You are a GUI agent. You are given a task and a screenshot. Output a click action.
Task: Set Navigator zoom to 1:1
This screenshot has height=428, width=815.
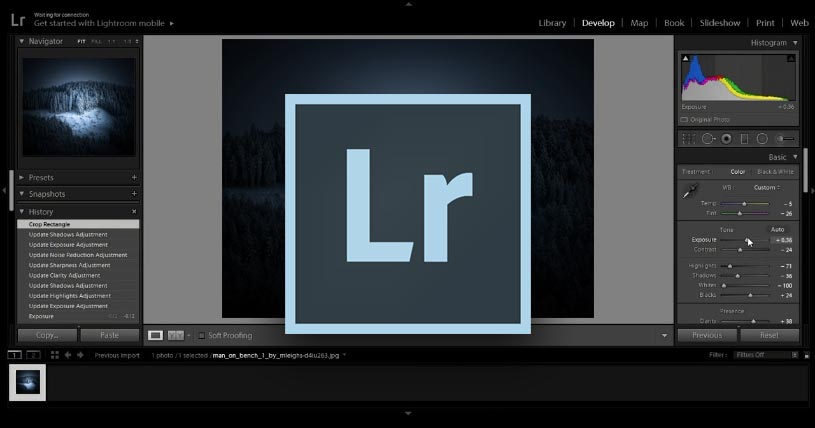click(111, 41)
